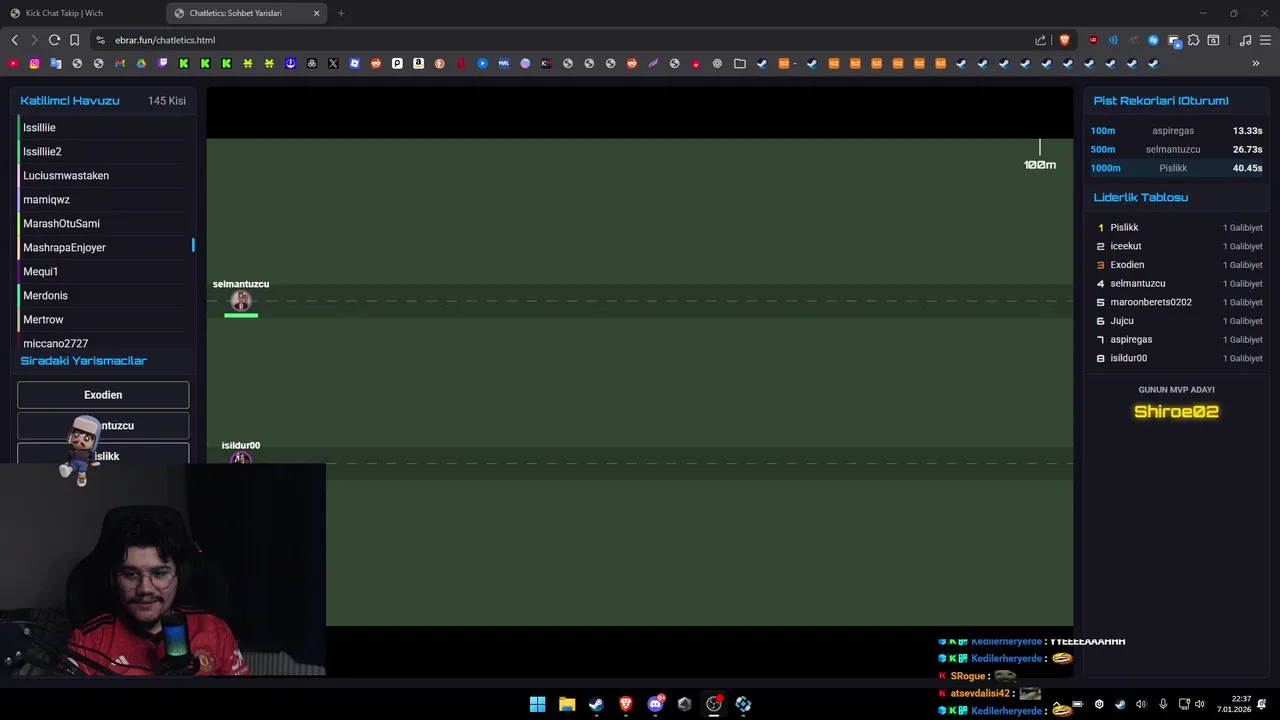Open the Gmail bookmark
This screenshot has width=1280, height=720.
pos(120,63)
